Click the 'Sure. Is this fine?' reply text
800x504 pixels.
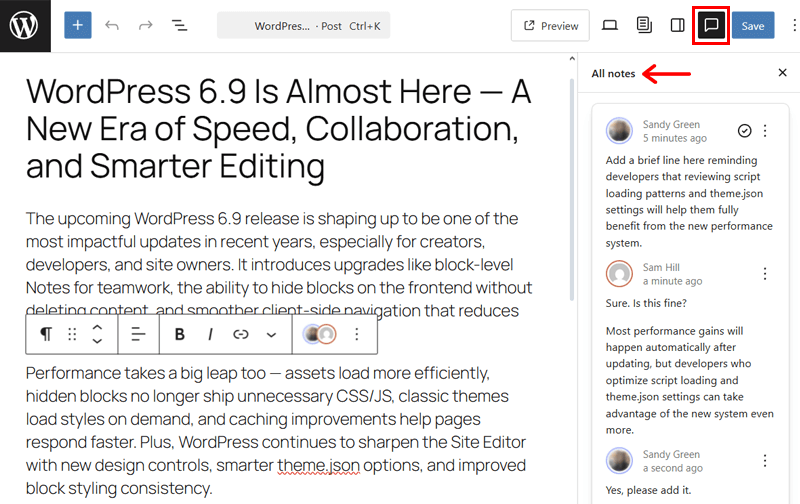pos(646,303)
